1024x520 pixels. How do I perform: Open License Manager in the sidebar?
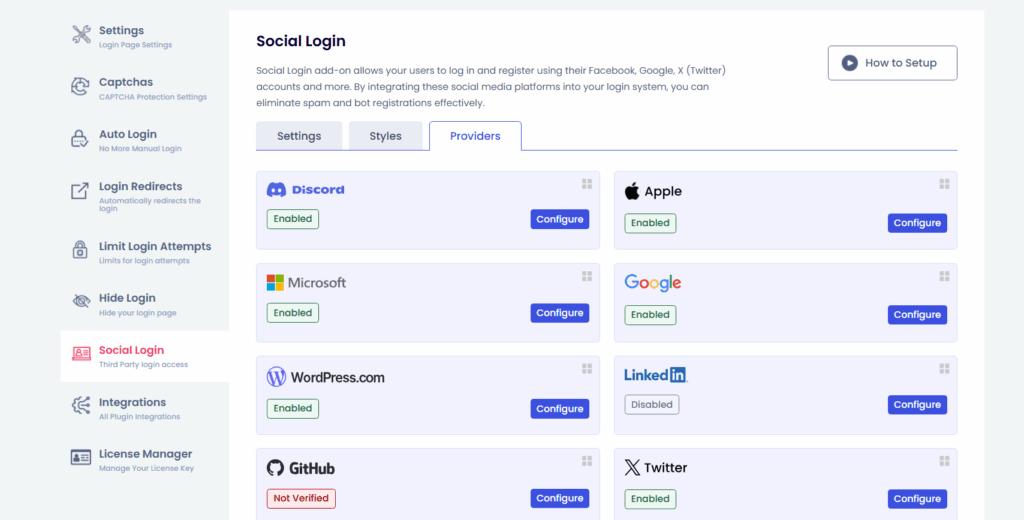(x=145, y=454)
